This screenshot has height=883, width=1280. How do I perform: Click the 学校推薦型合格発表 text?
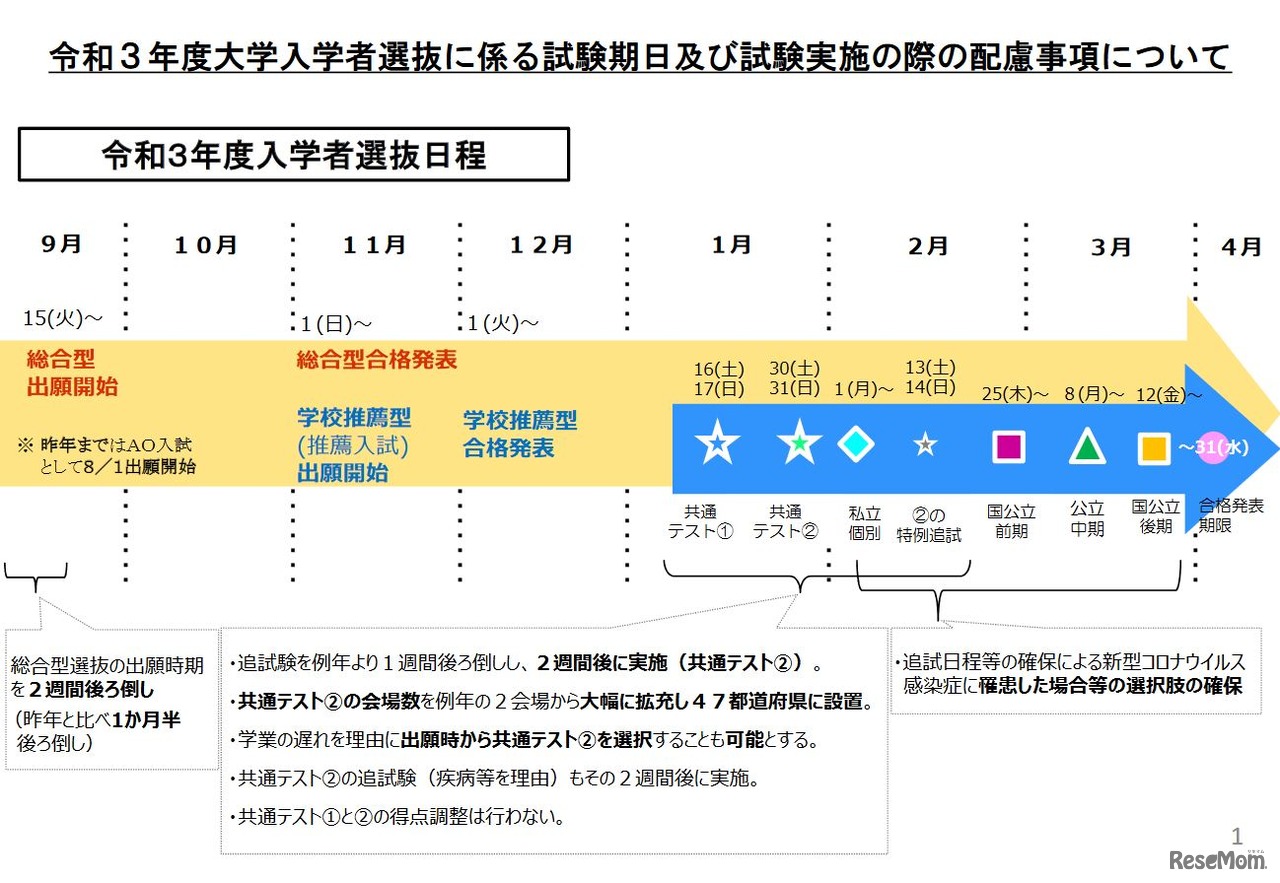(x=520, y=431)
